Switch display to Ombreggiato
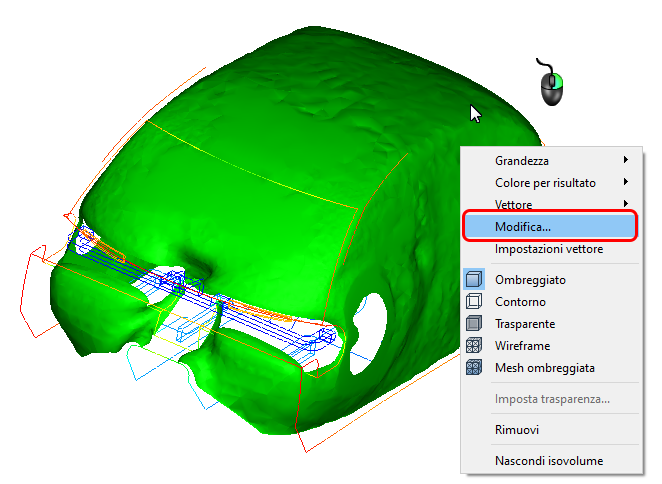The height and width of the screenshot is (484, 662). point(551,280)
